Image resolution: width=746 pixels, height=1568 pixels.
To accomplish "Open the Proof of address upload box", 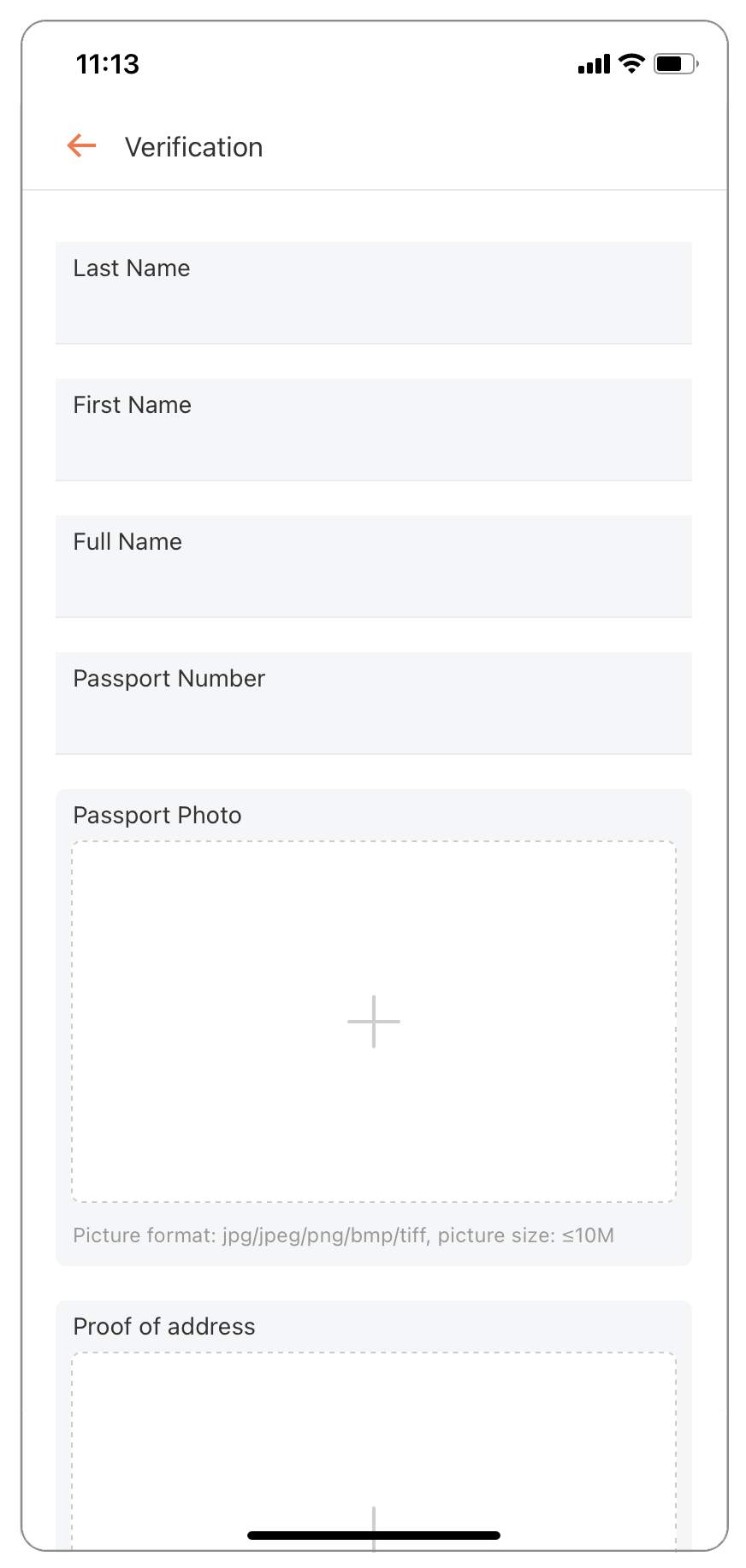I will click(374, 1452).
